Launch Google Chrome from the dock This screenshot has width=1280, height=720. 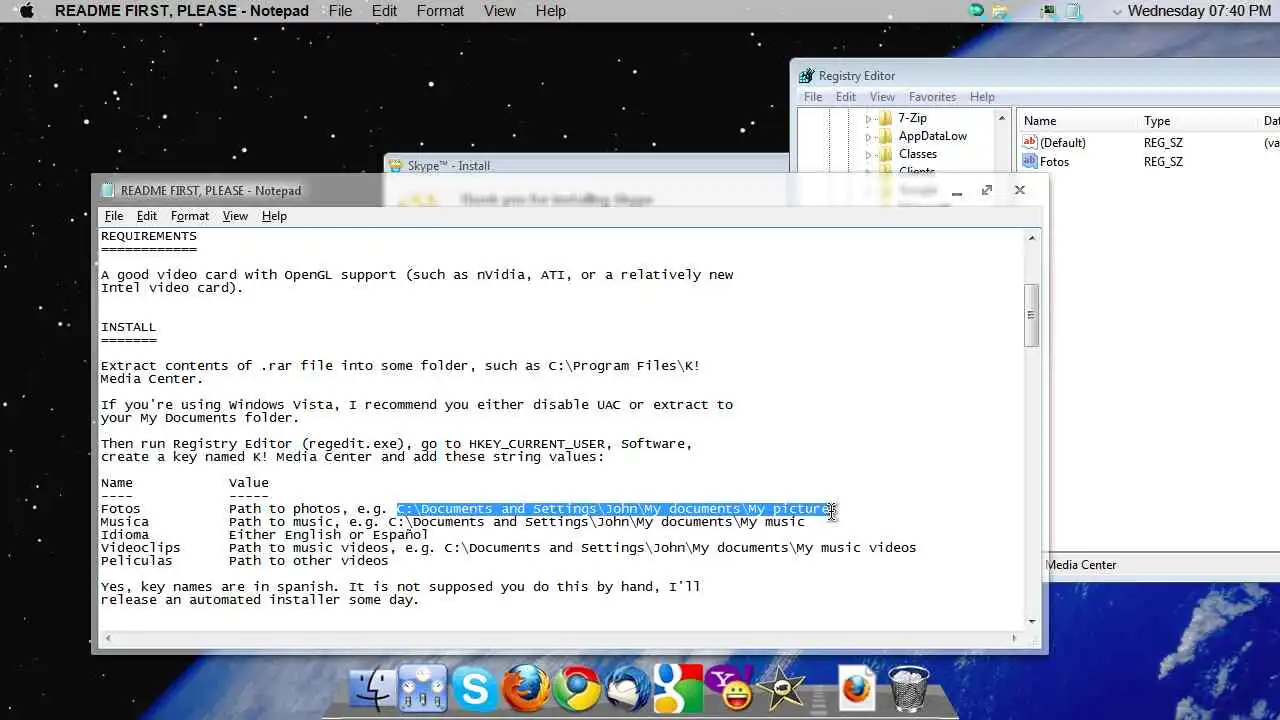[577, 690]
